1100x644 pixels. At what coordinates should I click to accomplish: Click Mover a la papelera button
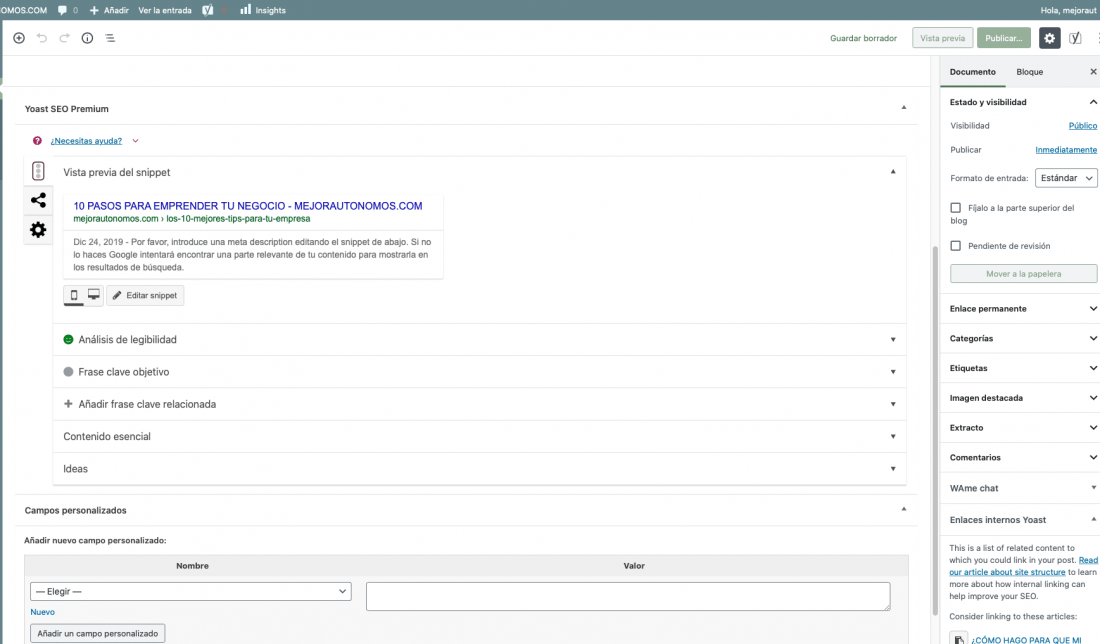pyautogui.click(x=1024, y=274)
